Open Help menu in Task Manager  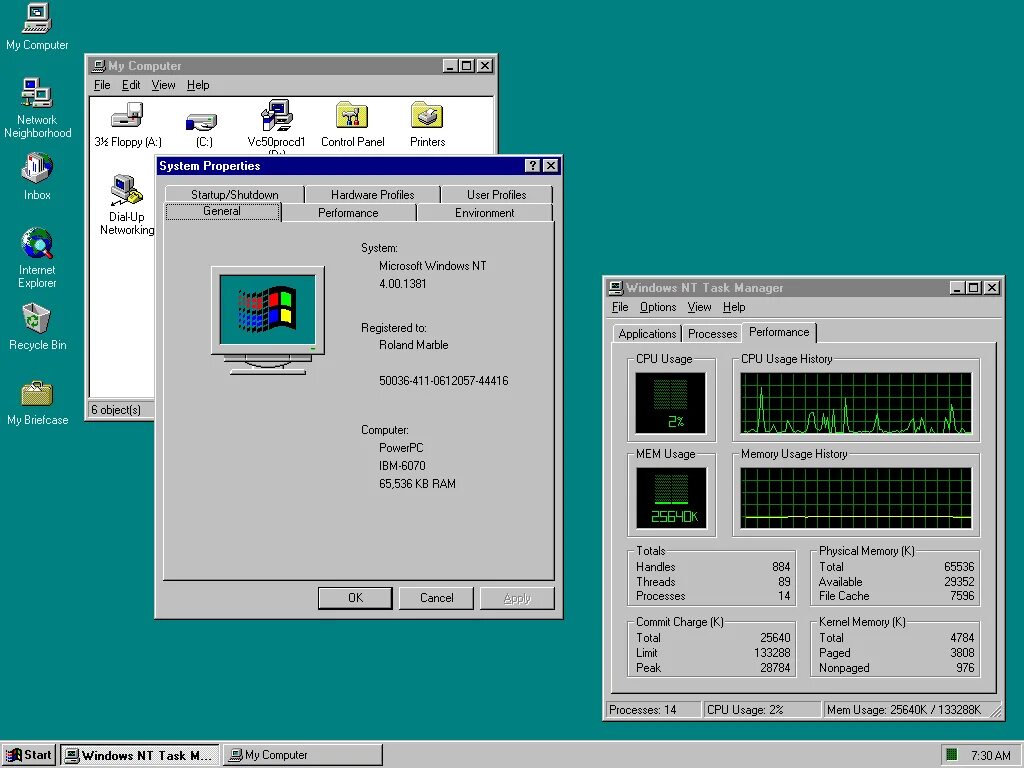pos(734,307)
